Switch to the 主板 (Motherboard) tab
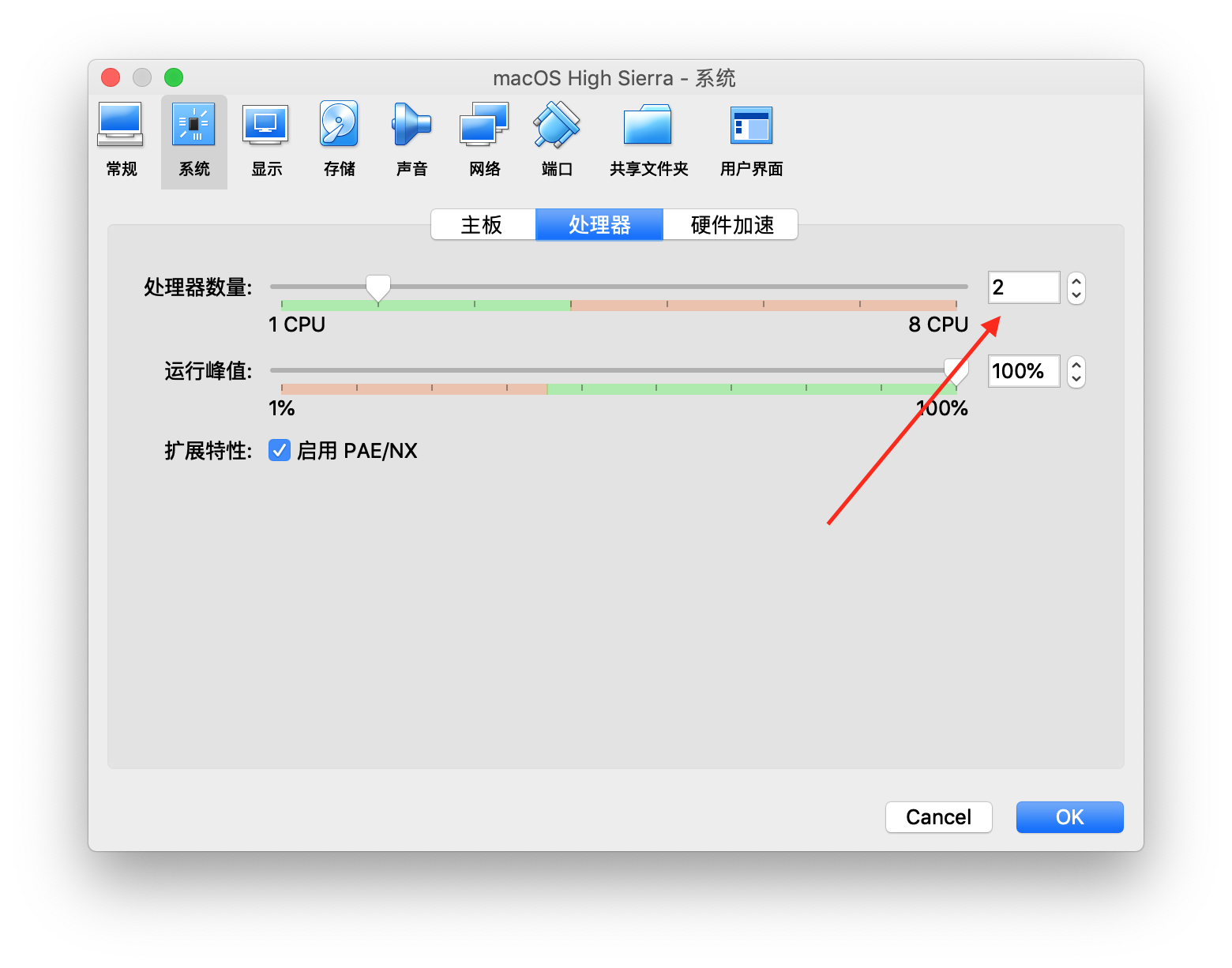The height and width of the screenshot is (968, 1232). click(483, 225)
